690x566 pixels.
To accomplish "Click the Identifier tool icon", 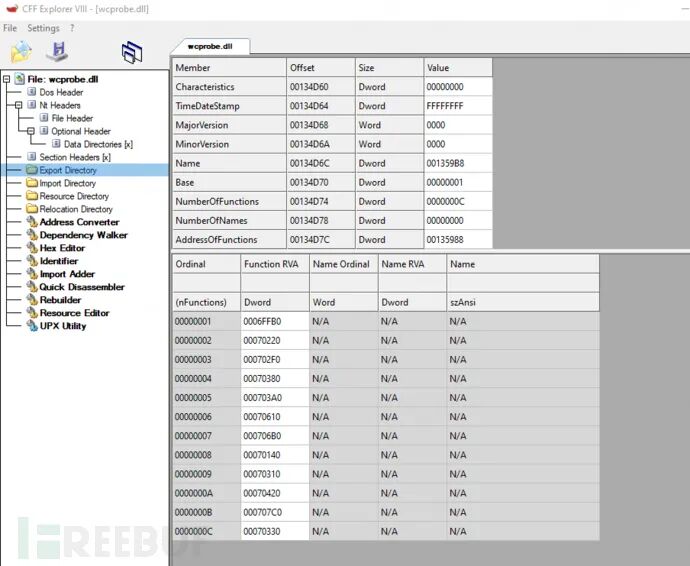I will point(32,261).
